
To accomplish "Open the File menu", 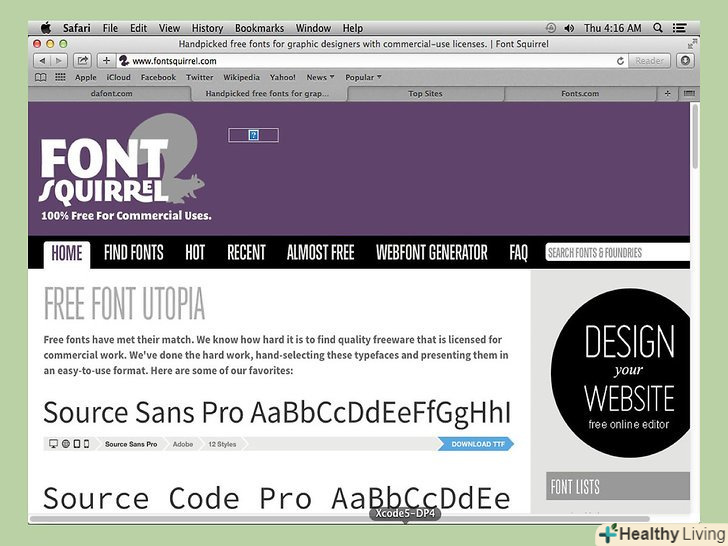I will pos(110,28).
